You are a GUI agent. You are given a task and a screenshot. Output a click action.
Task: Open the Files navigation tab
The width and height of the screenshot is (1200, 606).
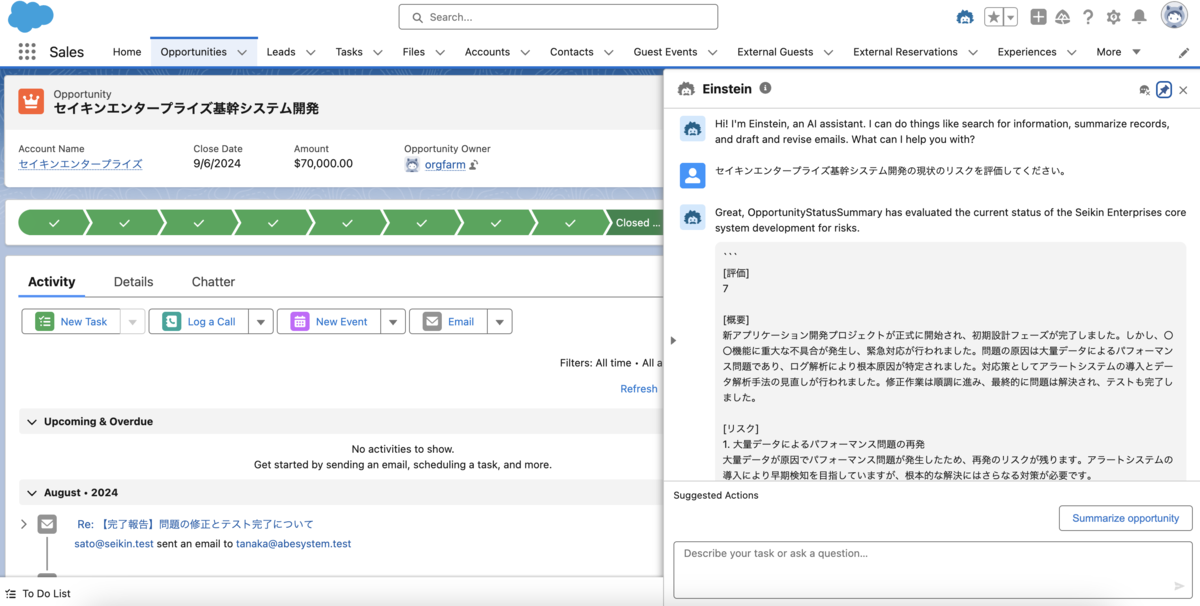coord(413,52)
